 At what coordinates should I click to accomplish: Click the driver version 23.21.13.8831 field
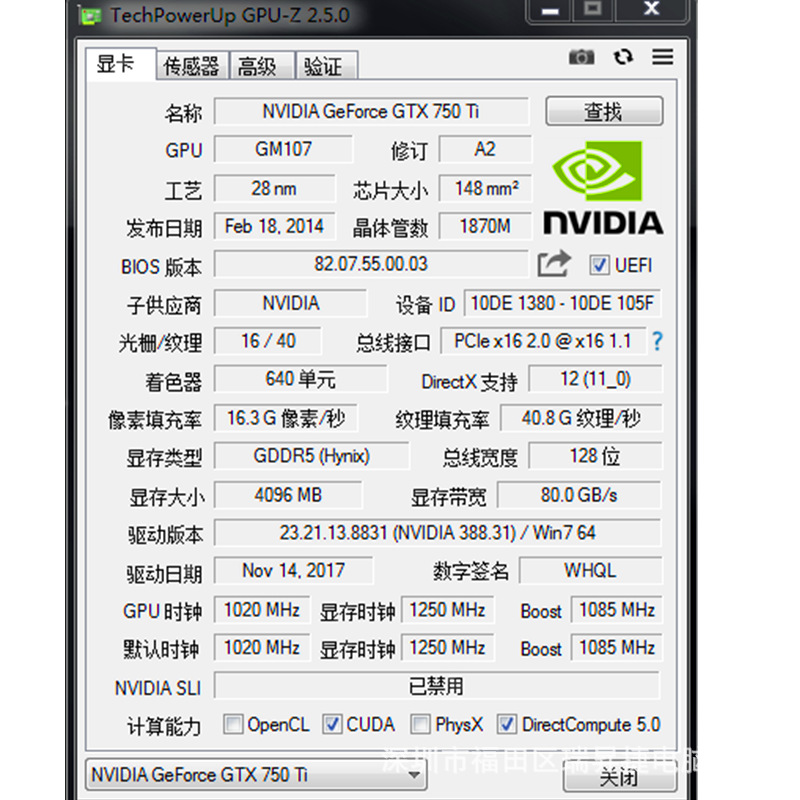click(437, 533)
